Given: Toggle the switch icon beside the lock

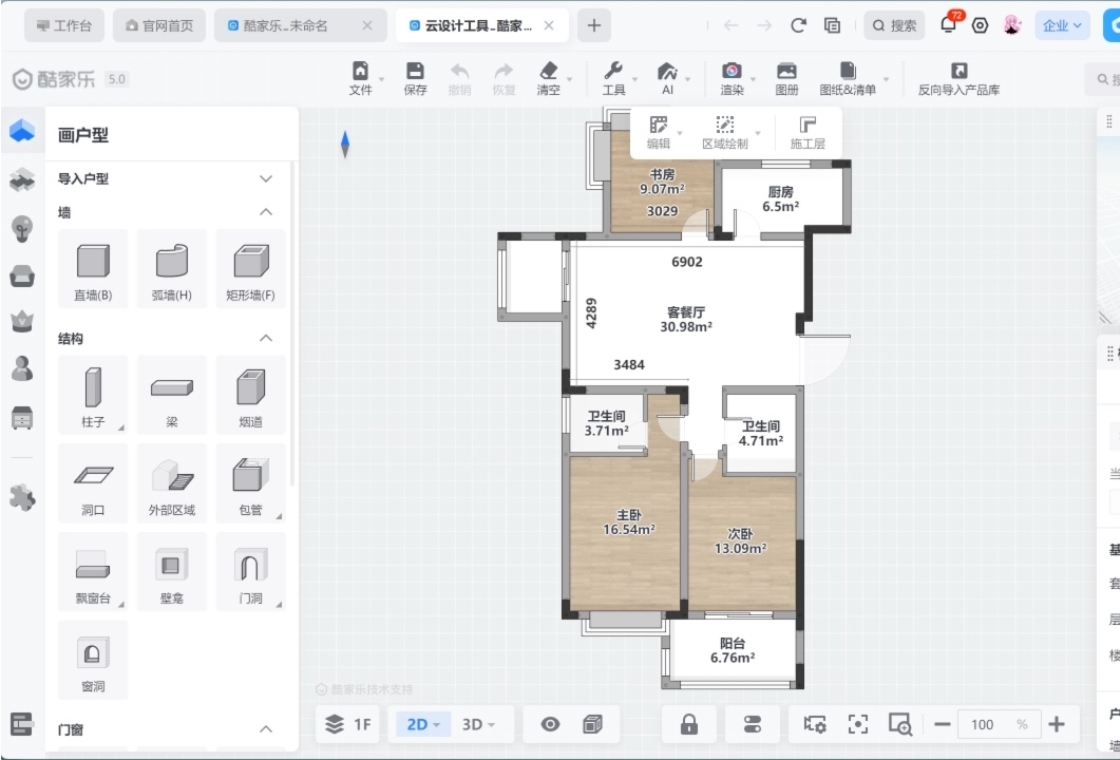Looking at the screenshot, I should [753, 724].
